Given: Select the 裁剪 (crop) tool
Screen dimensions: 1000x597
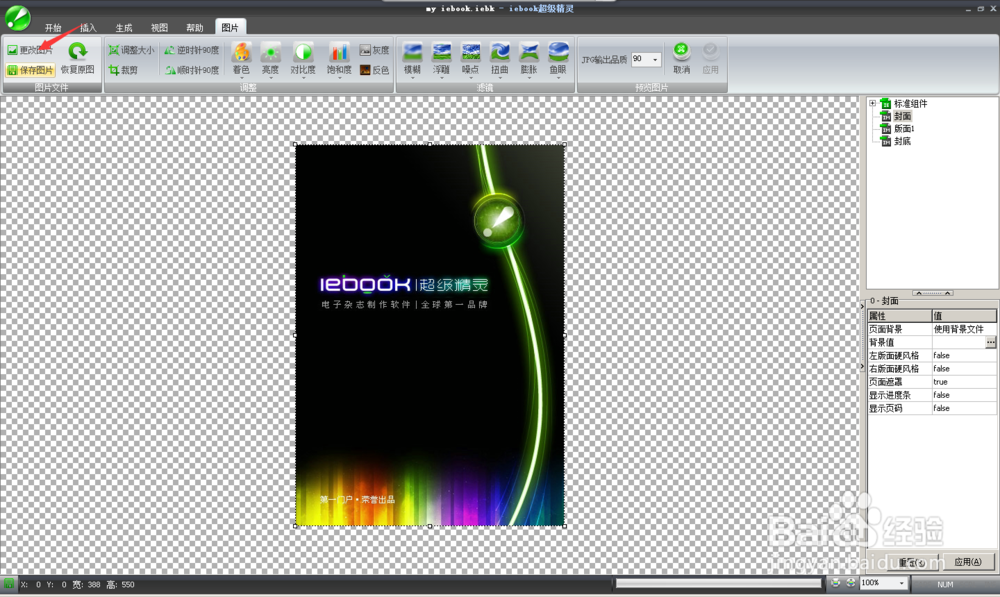Looking at the screenshot, I should tap(123, 70).
